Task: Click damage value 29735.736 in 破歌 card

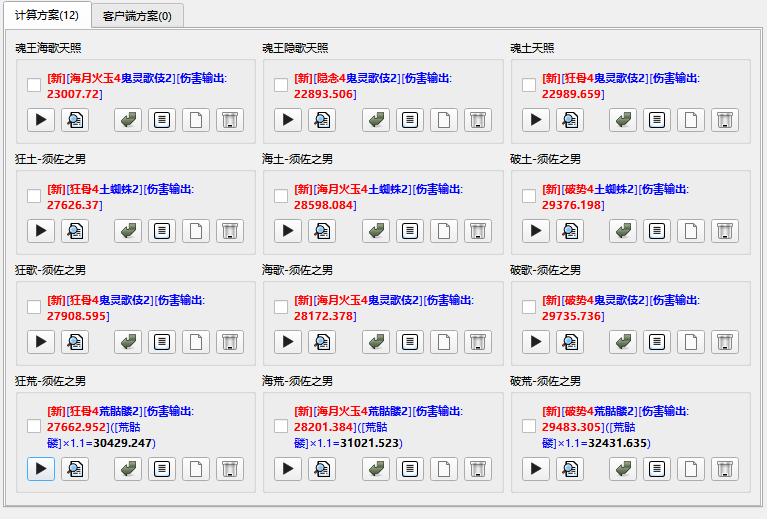Action: 571,316
